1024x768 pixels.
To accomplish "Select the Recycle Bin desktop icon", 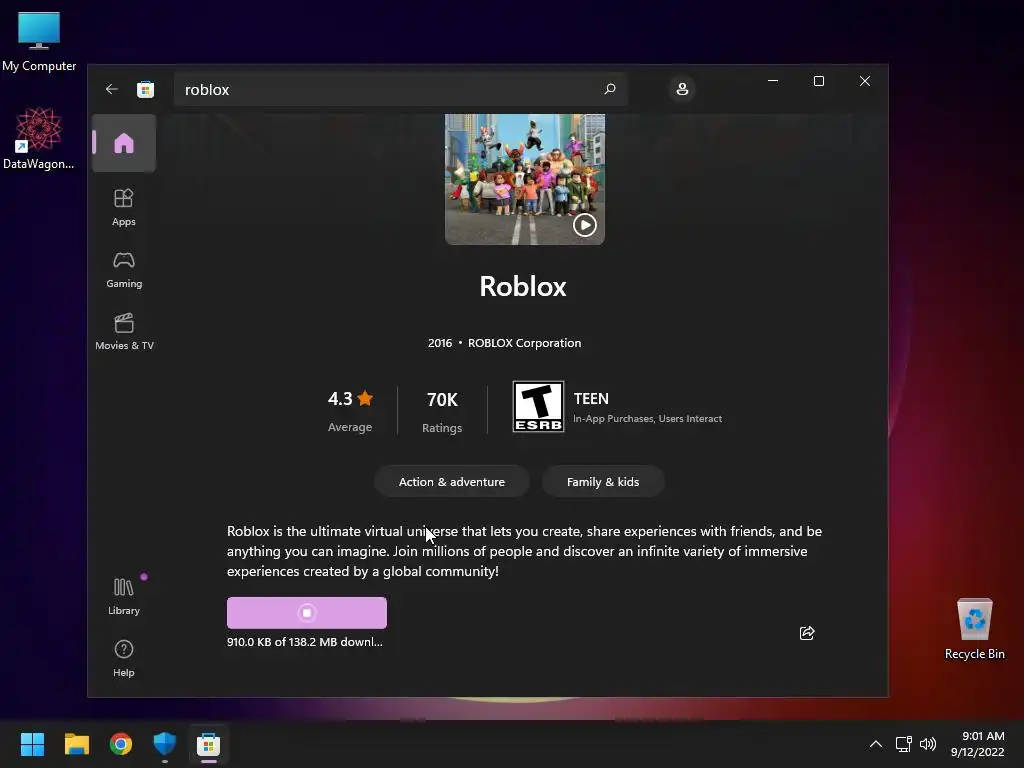I will pyautogui.click(x=974, y=629).
